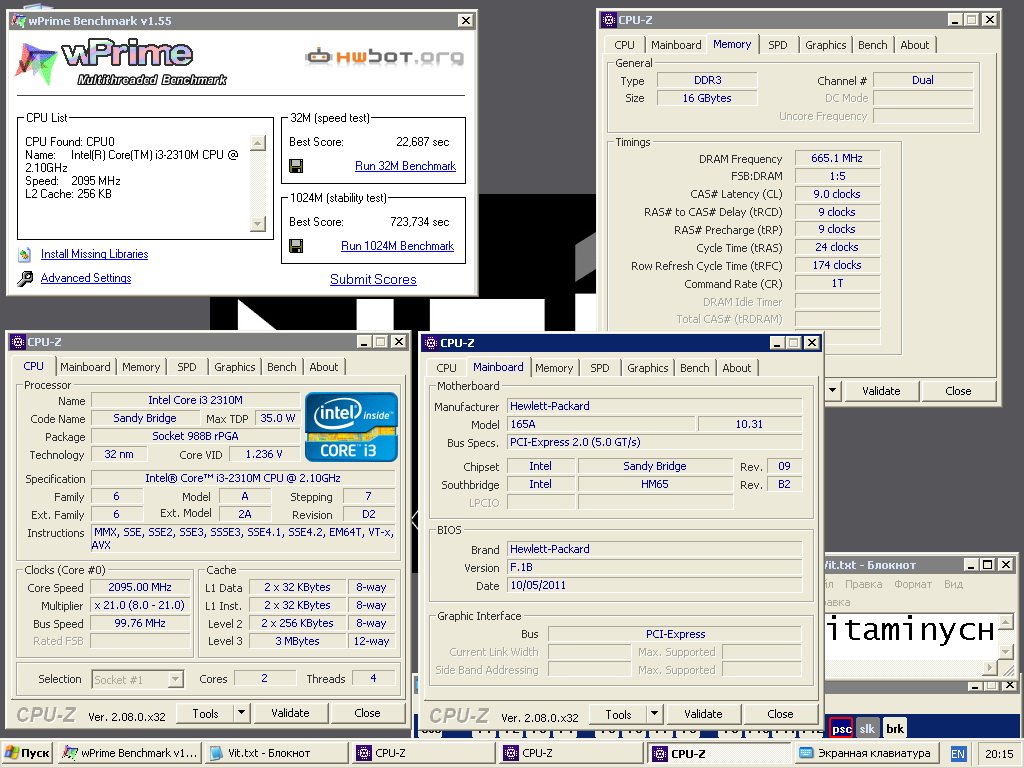Image resolution: width=1024 pixels, height=768 pixels.
Task: Select the About tab in the Memory window
Action: [914, 45]
